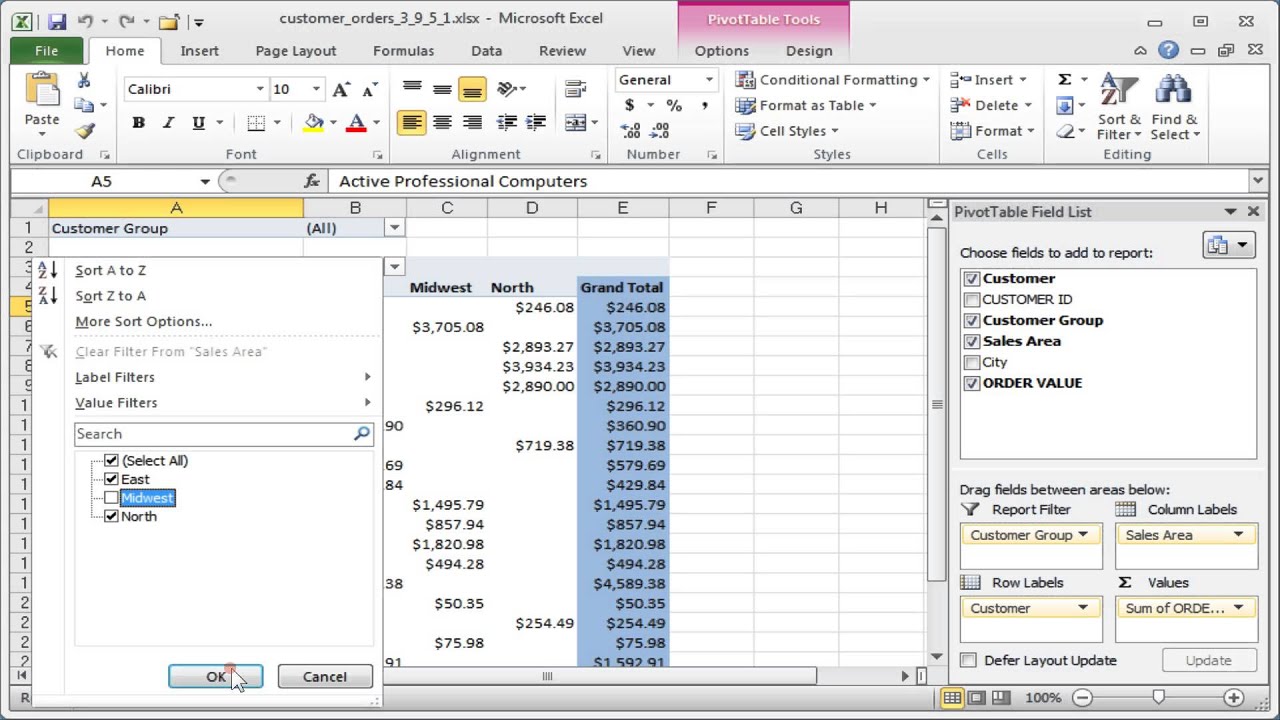Open Format as Table dropdown

(x=805, y=105)
